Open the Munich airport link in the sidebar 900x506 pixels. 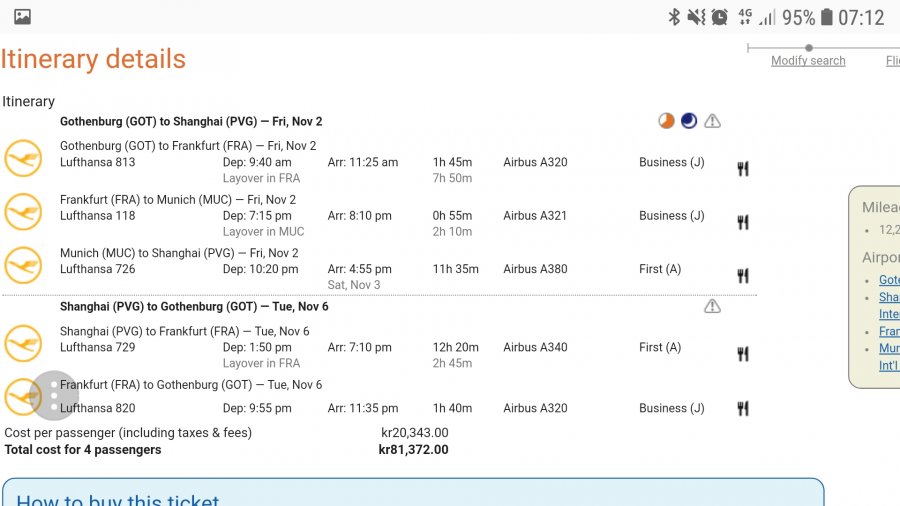[x=888, y=348]
